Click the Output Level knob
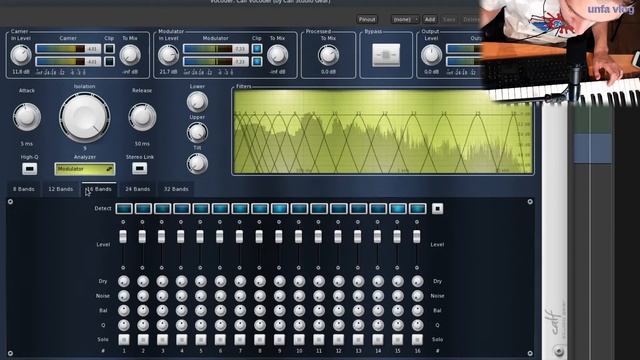This screenshot has height=360, width=640. (431, 55)
